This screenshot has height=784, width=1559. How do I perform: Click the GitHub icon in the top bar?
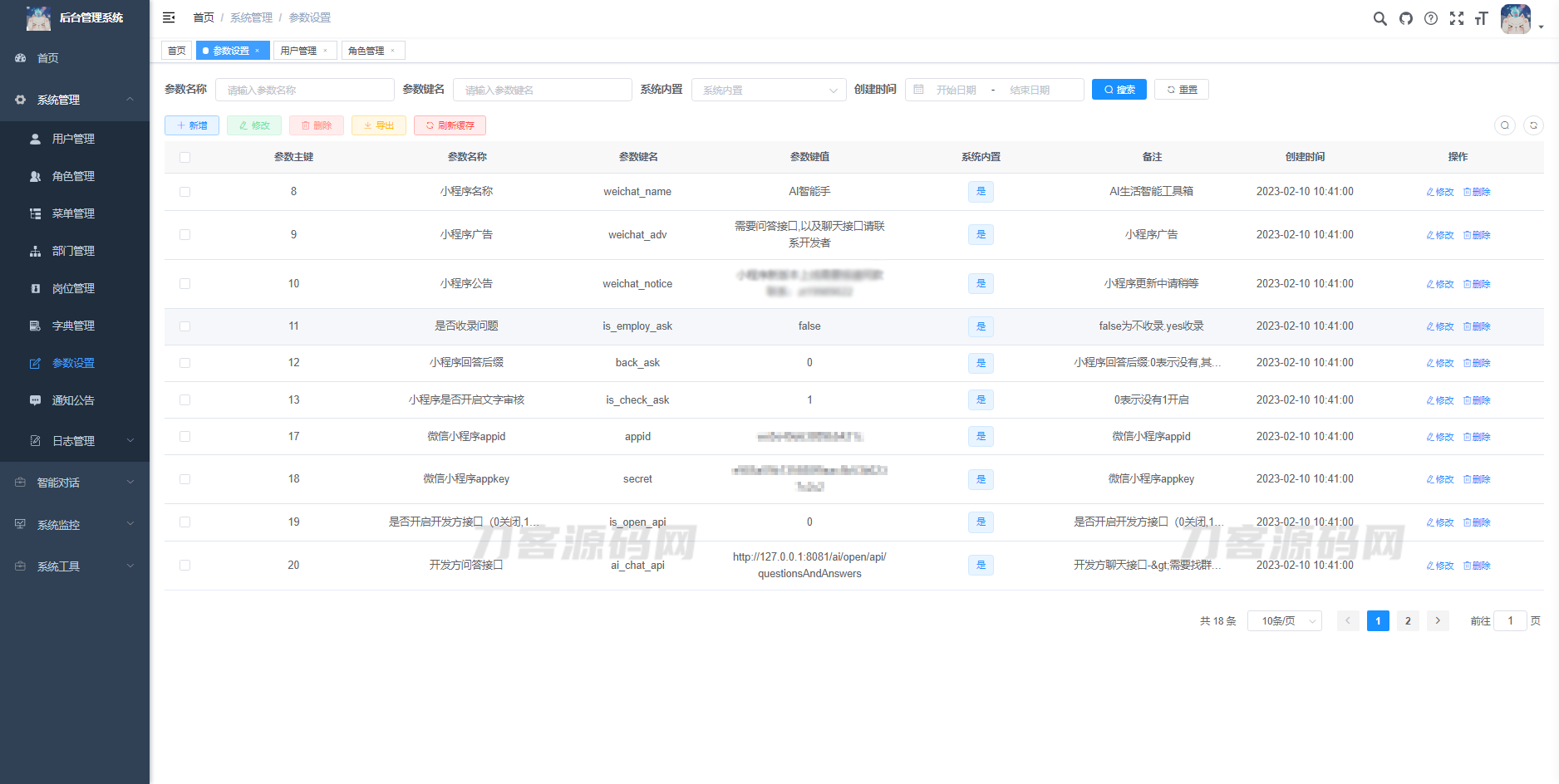(1405, 17)
